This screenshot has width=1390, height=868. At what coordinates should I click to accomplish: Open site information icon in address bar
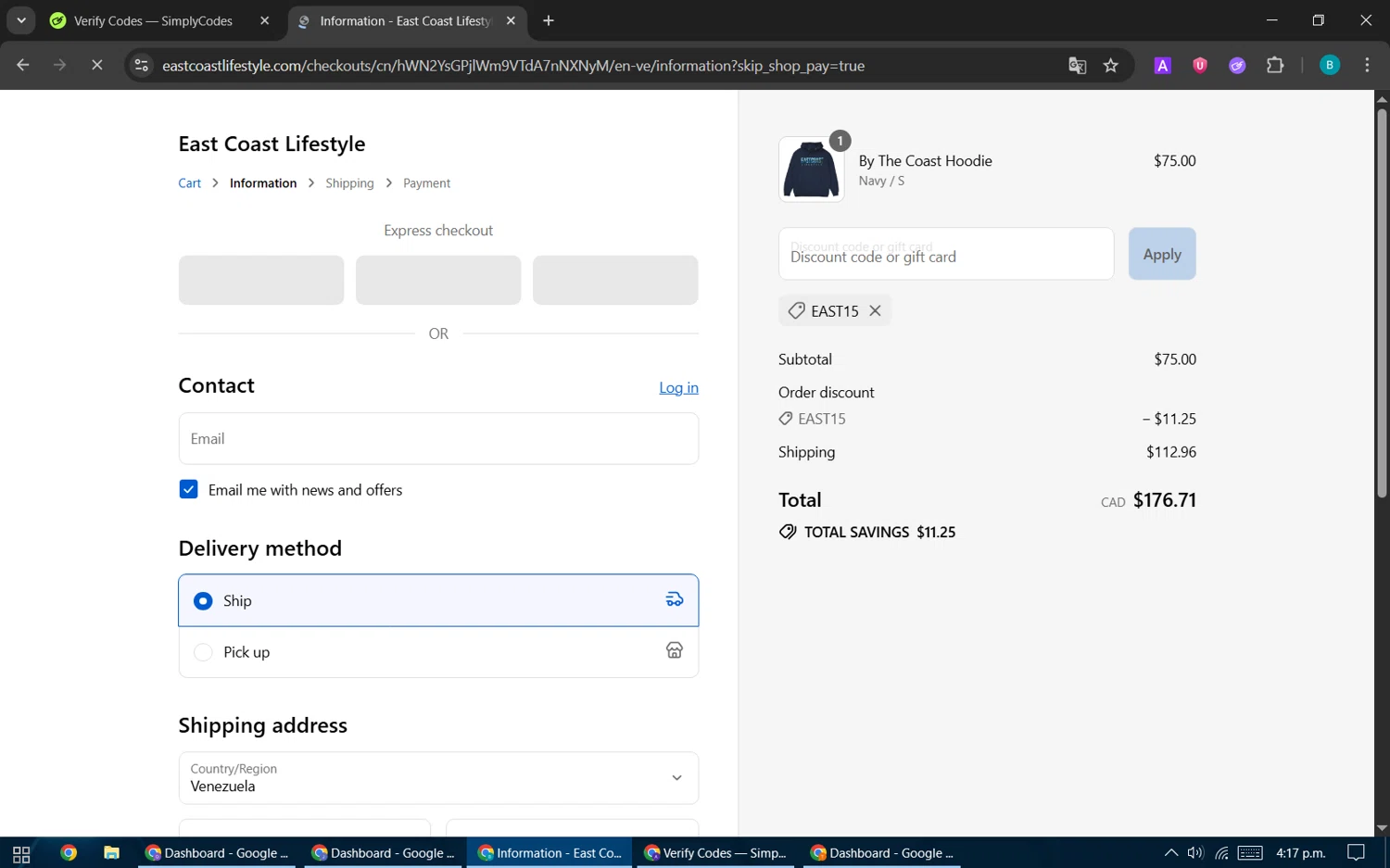point(141,65)
